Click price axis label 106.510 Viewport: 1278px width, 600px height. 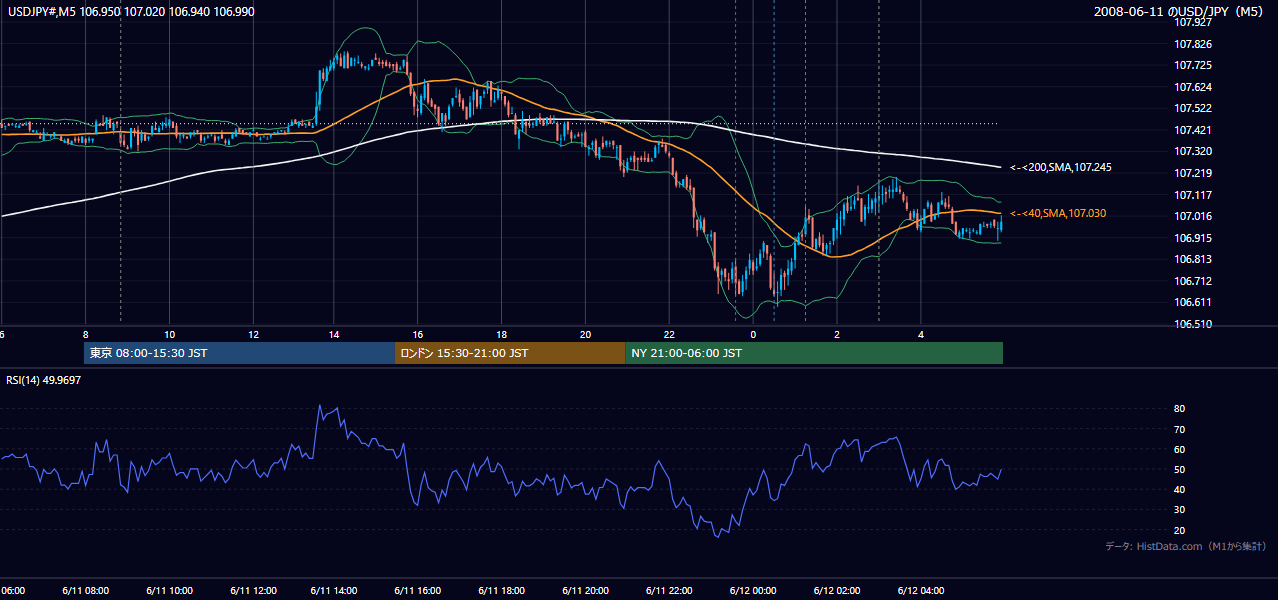(x=1194, y=324)
